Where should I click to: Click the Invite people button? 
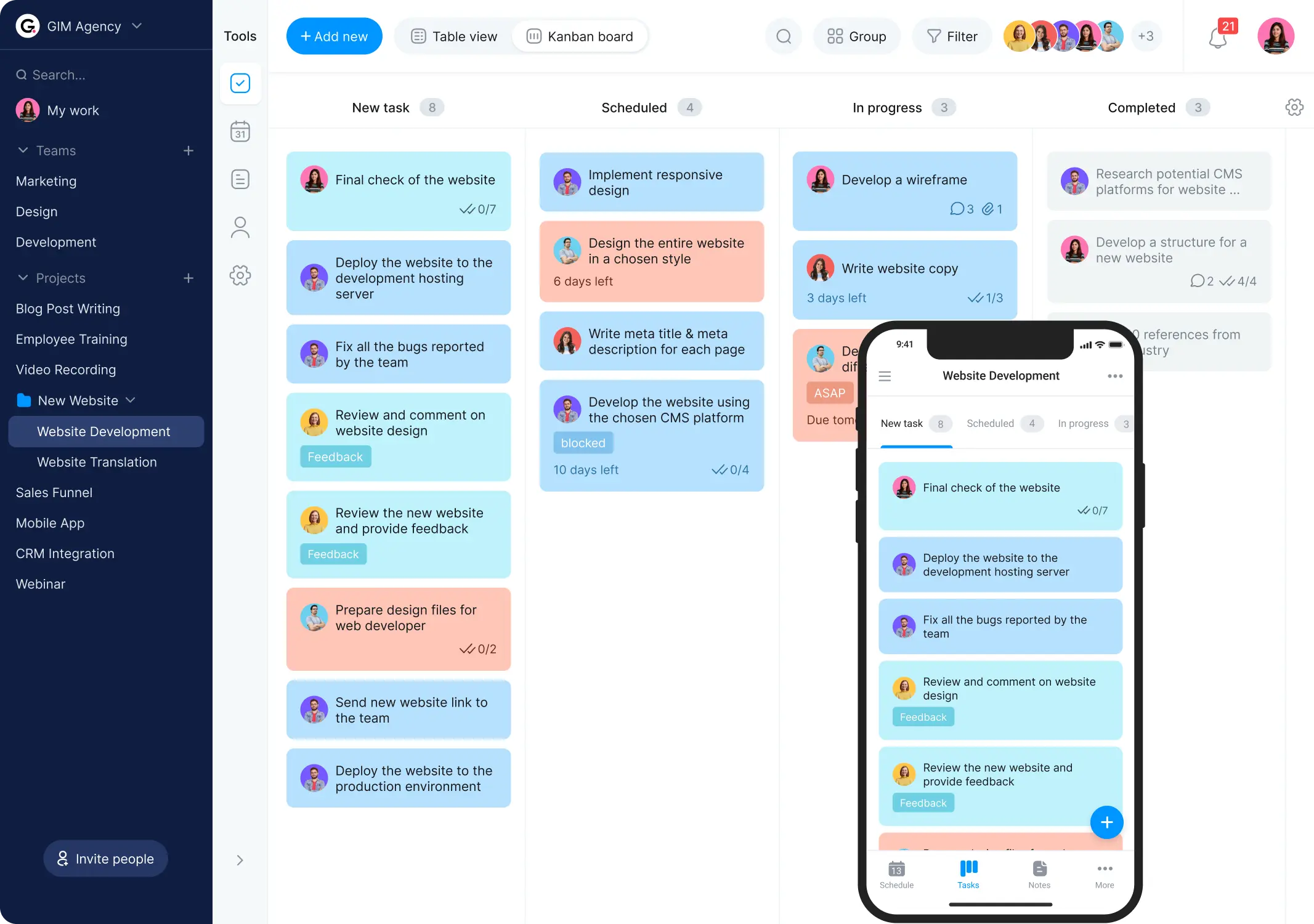(x=106, y=858)
